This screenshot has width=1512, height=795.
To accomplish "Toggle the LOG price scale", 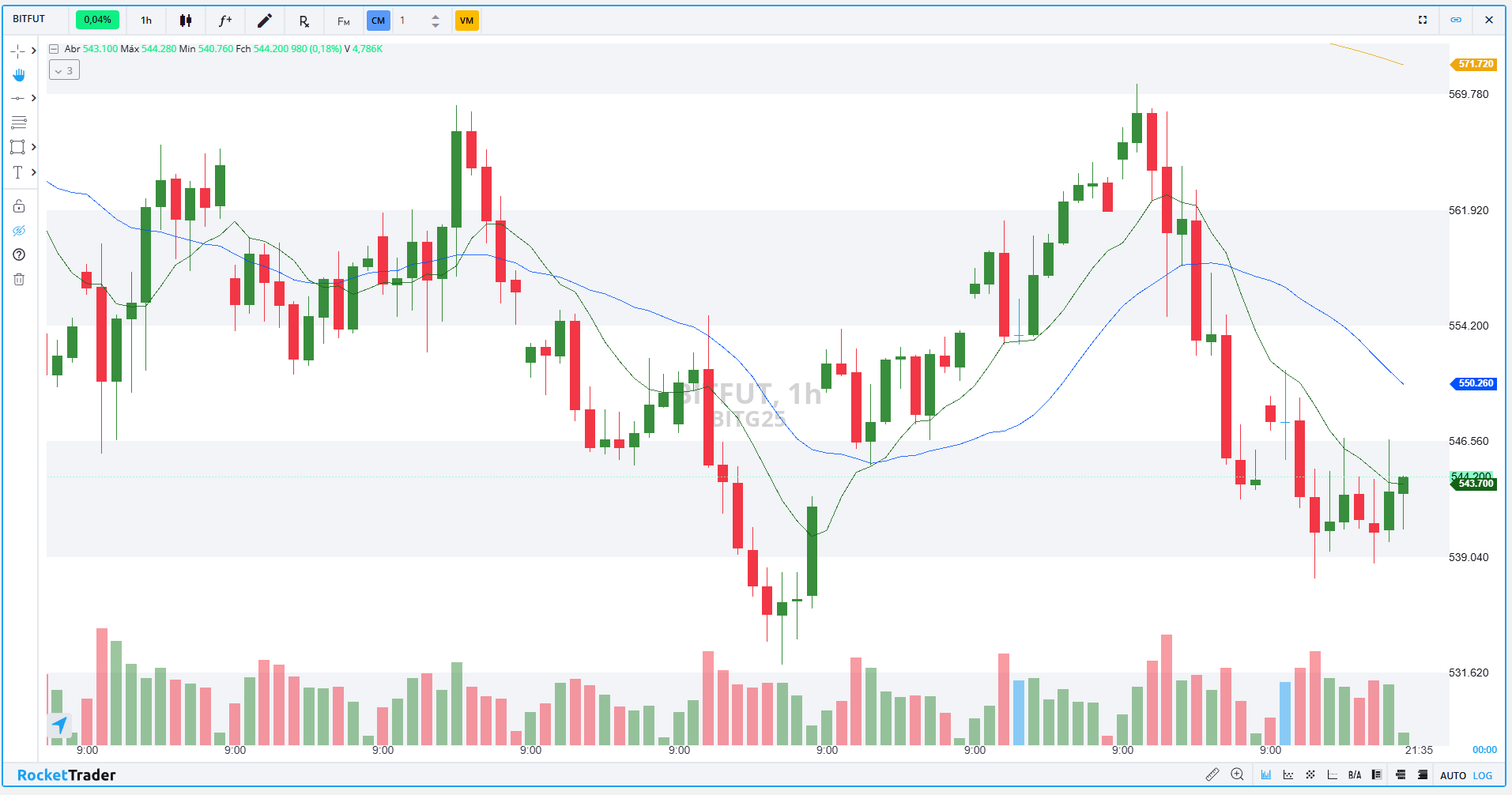I will pyautogui.click(x=1483, y=775).
